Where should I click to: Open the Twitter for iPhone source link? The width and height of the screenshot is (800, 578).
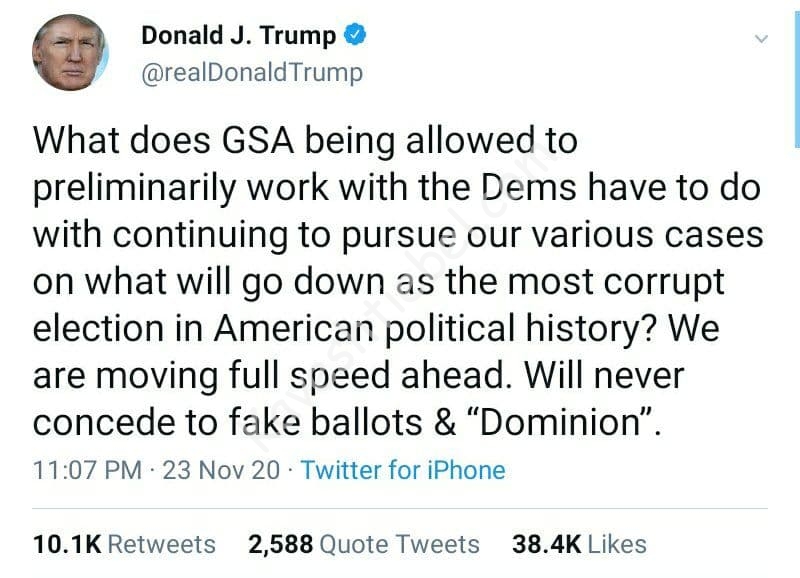pyautogui.click(x=403, y=470)
